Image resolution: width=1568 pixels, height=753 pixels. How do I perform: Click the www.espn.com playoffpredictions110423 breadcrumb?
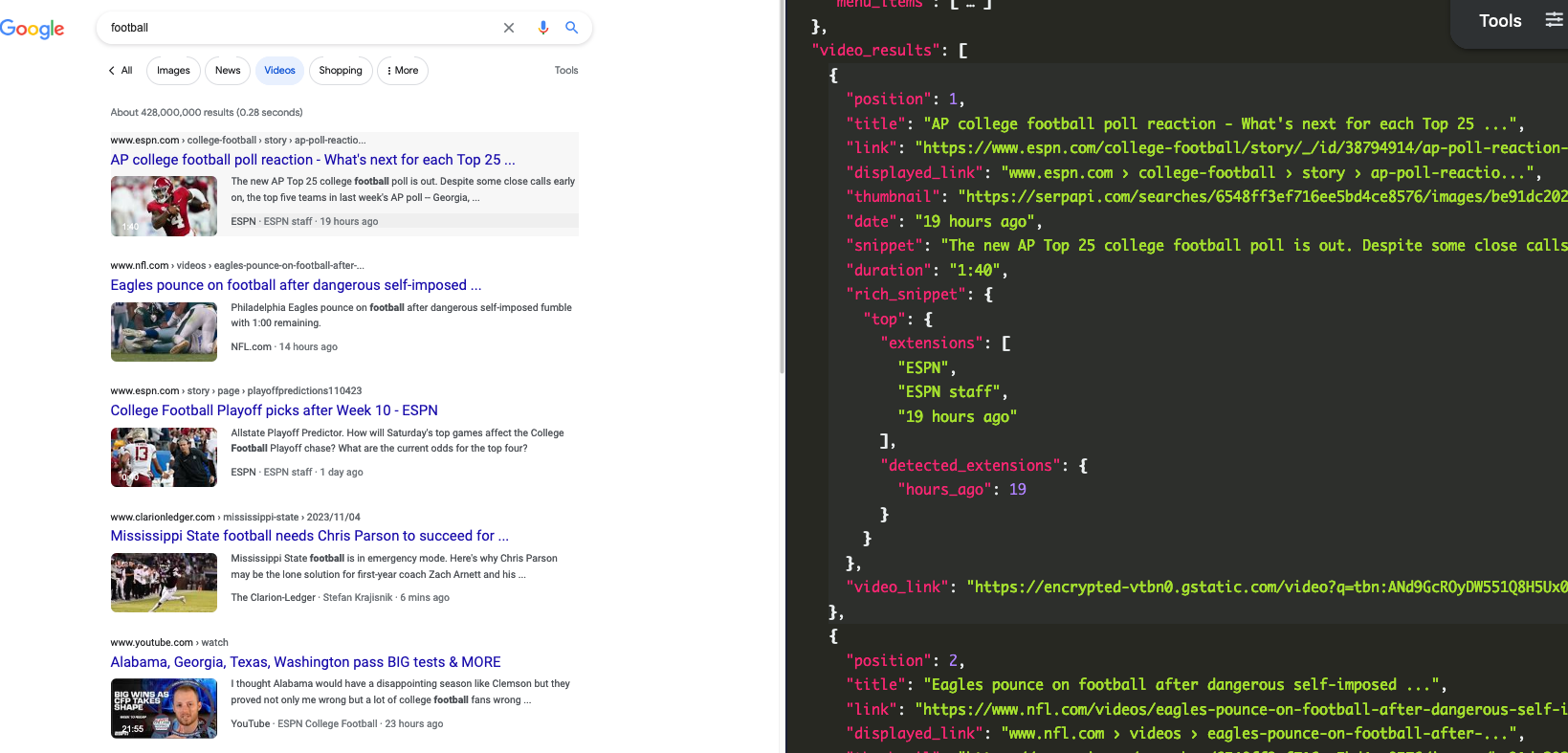236,391
